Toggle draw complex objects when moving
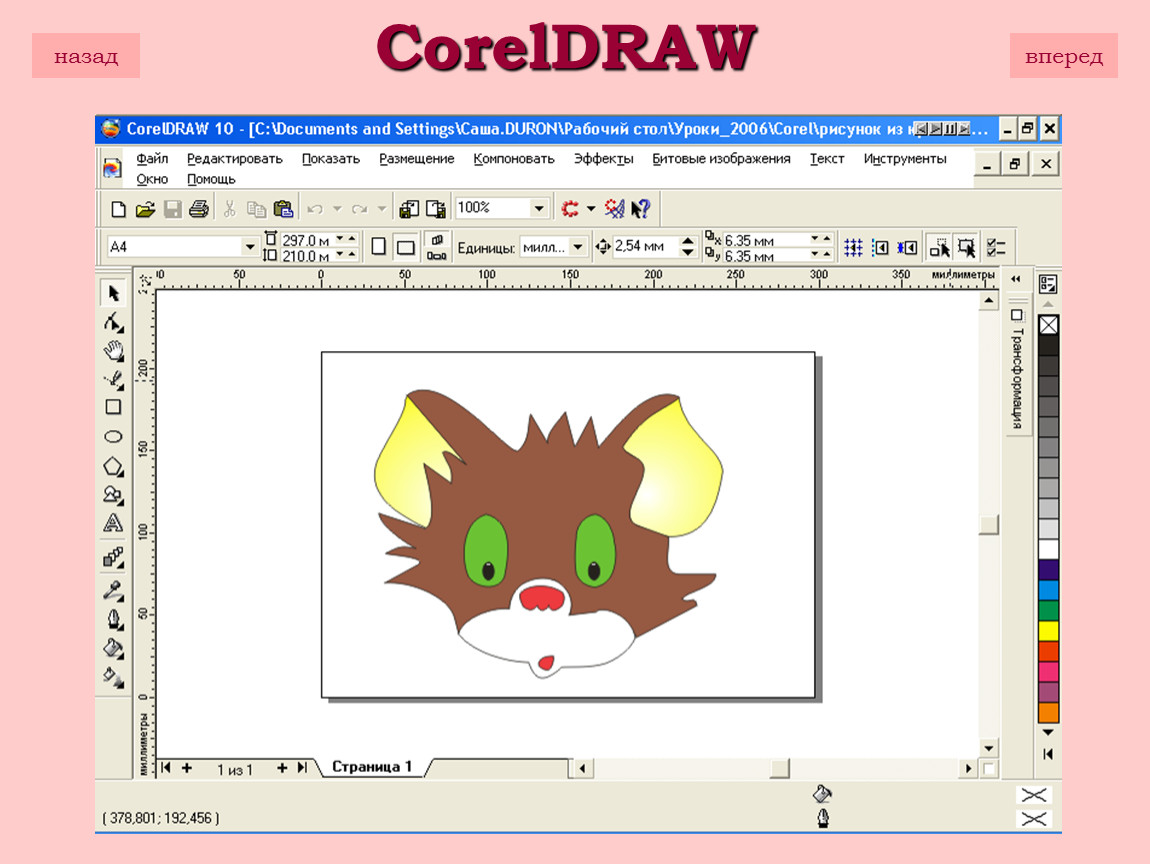Image resolution: width=1150 pixels, height=864 pixels. 940,248
